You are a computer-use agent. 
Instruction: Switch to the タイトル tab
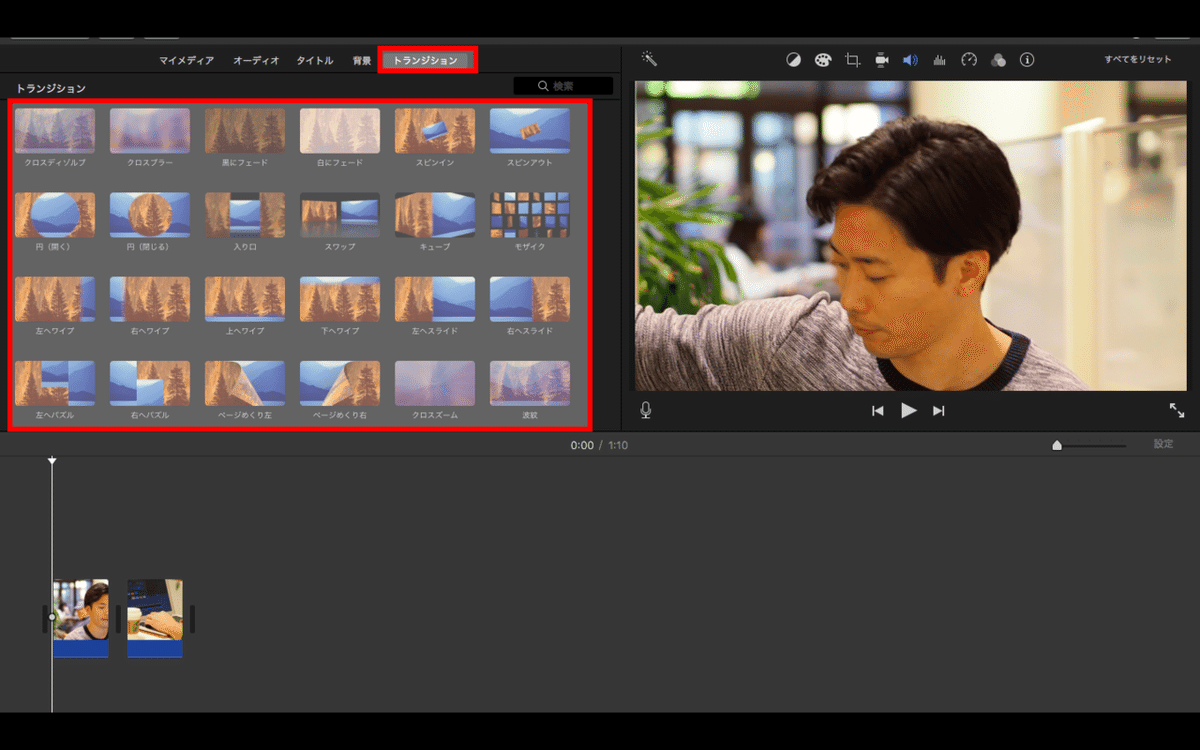point(315,60)
